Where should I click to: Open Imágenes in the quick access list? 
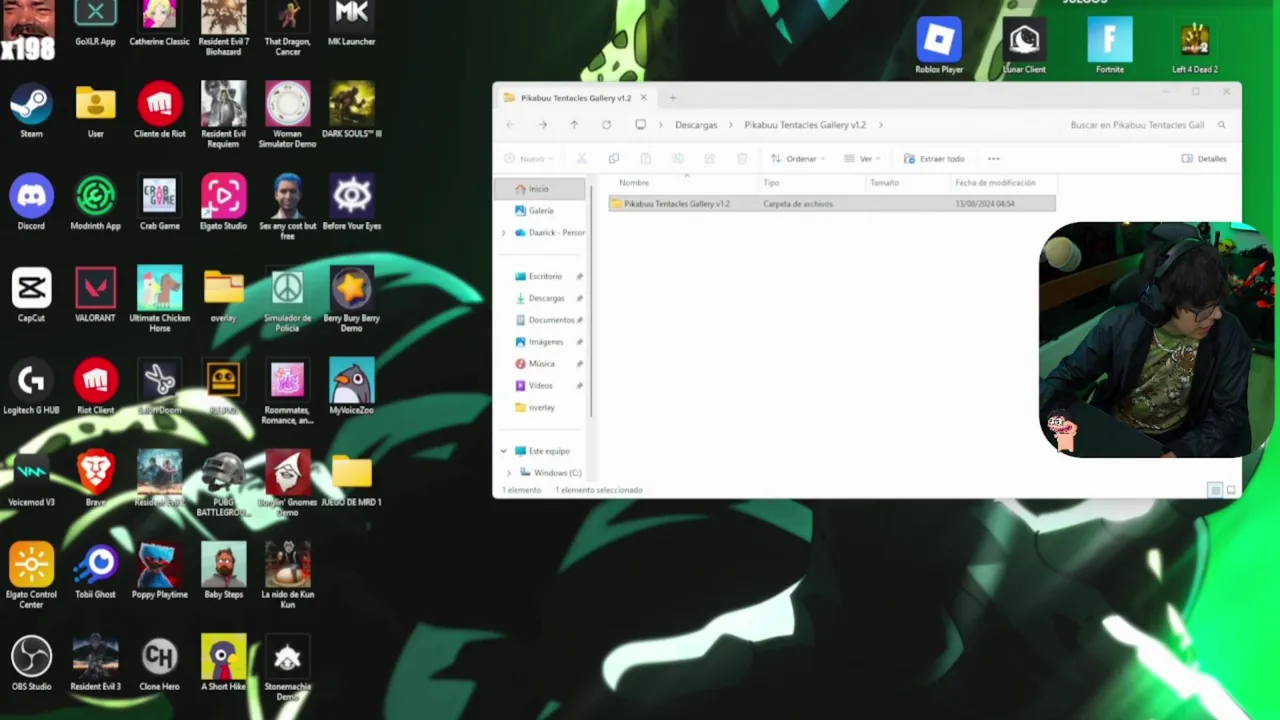pos(545,342)
